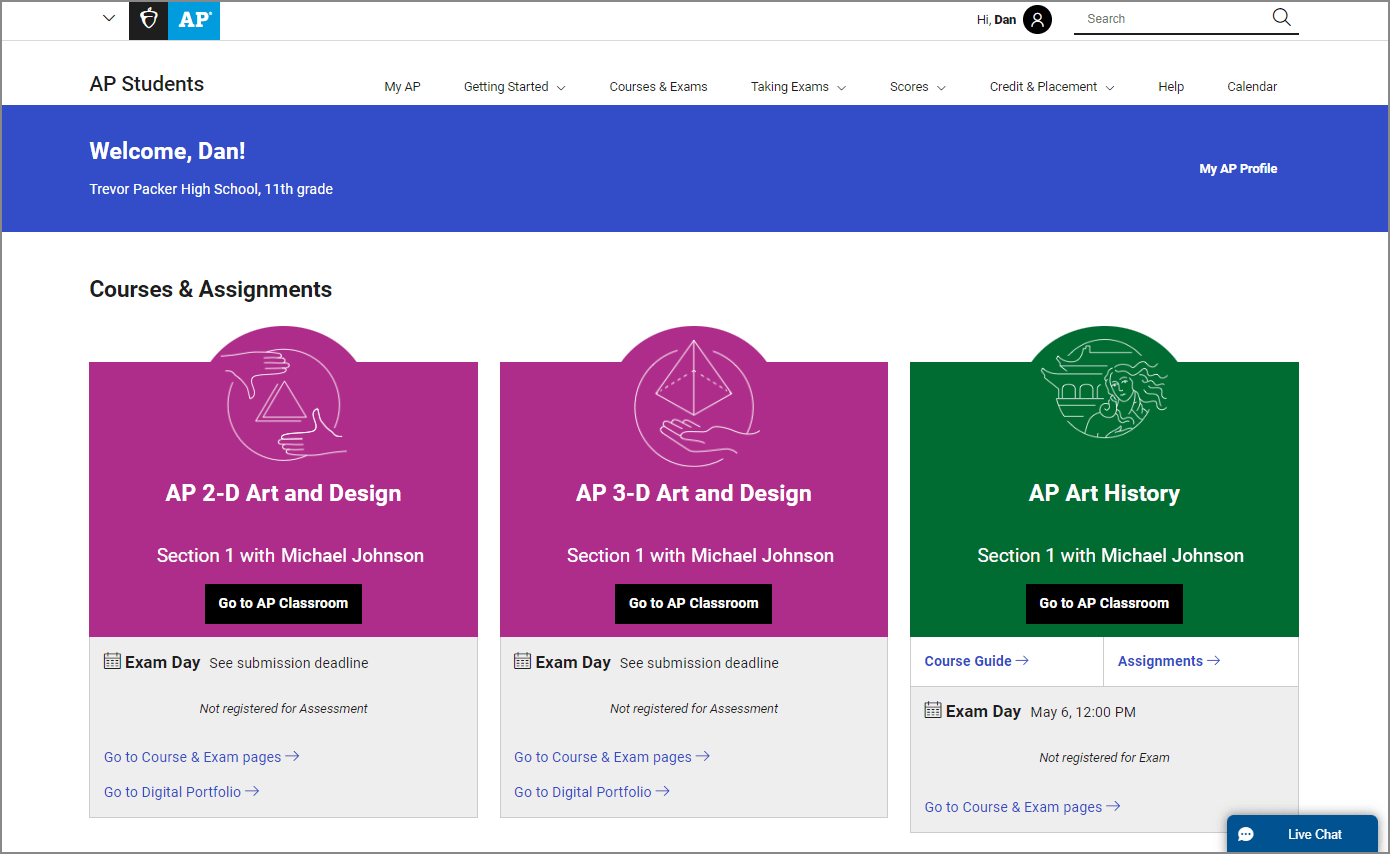Go to Digital Portfolio for AP 3-D
Viewport: 1390px width, 854px height.
pyautogui.click(x=592, y=792)
